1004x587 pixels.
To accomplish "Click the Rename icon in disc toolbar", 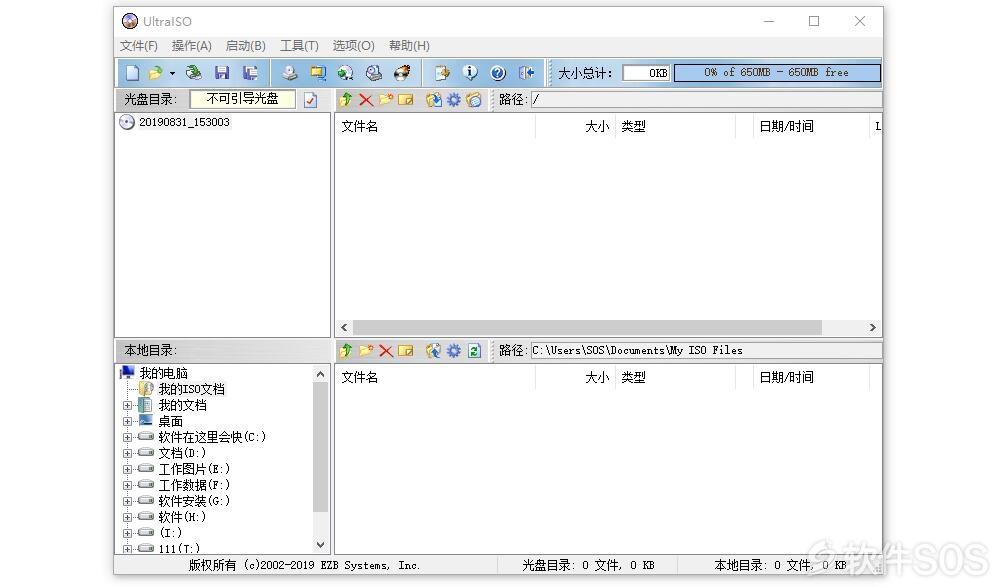I will (405, 99).
